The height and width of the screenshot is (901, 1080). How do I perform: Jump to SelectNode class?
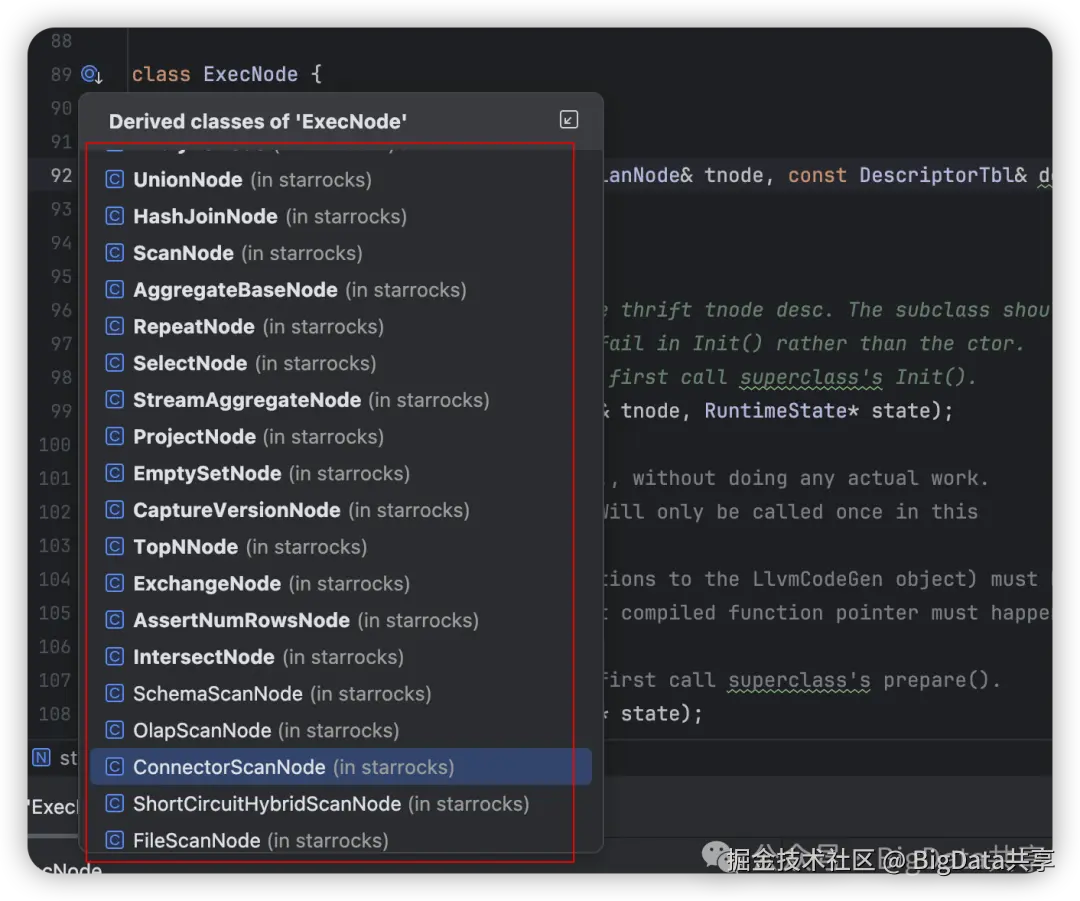pyautogui.click(x=340, y=363)
